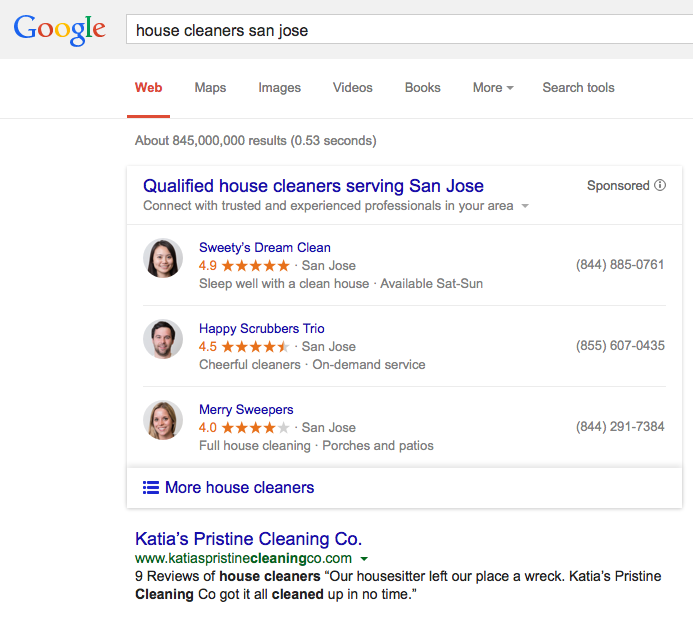Expand the More search categories dropdown
Viewport: 693px width, 618px height.
(x=492, y=88)
